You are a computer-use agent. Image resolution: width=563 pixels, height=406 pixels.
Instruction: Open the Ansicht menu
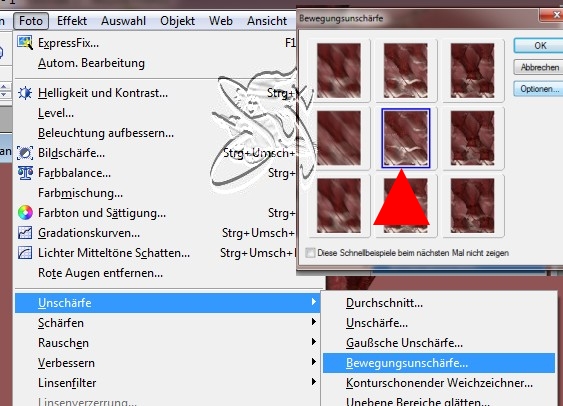coord(267,21)
